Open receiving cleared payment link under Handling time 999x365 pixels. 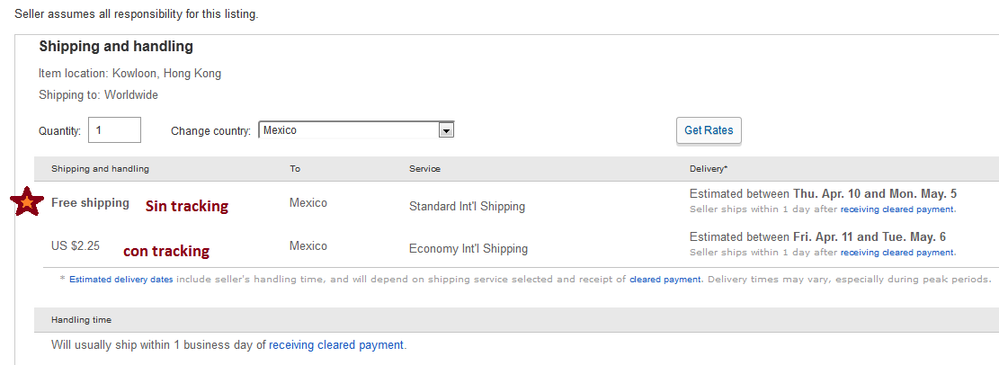336,345
